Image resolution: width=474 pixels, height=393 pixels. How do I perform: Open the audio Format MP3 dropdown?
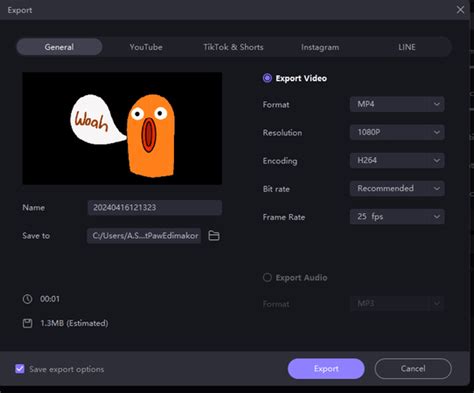[x=397, y=303]
